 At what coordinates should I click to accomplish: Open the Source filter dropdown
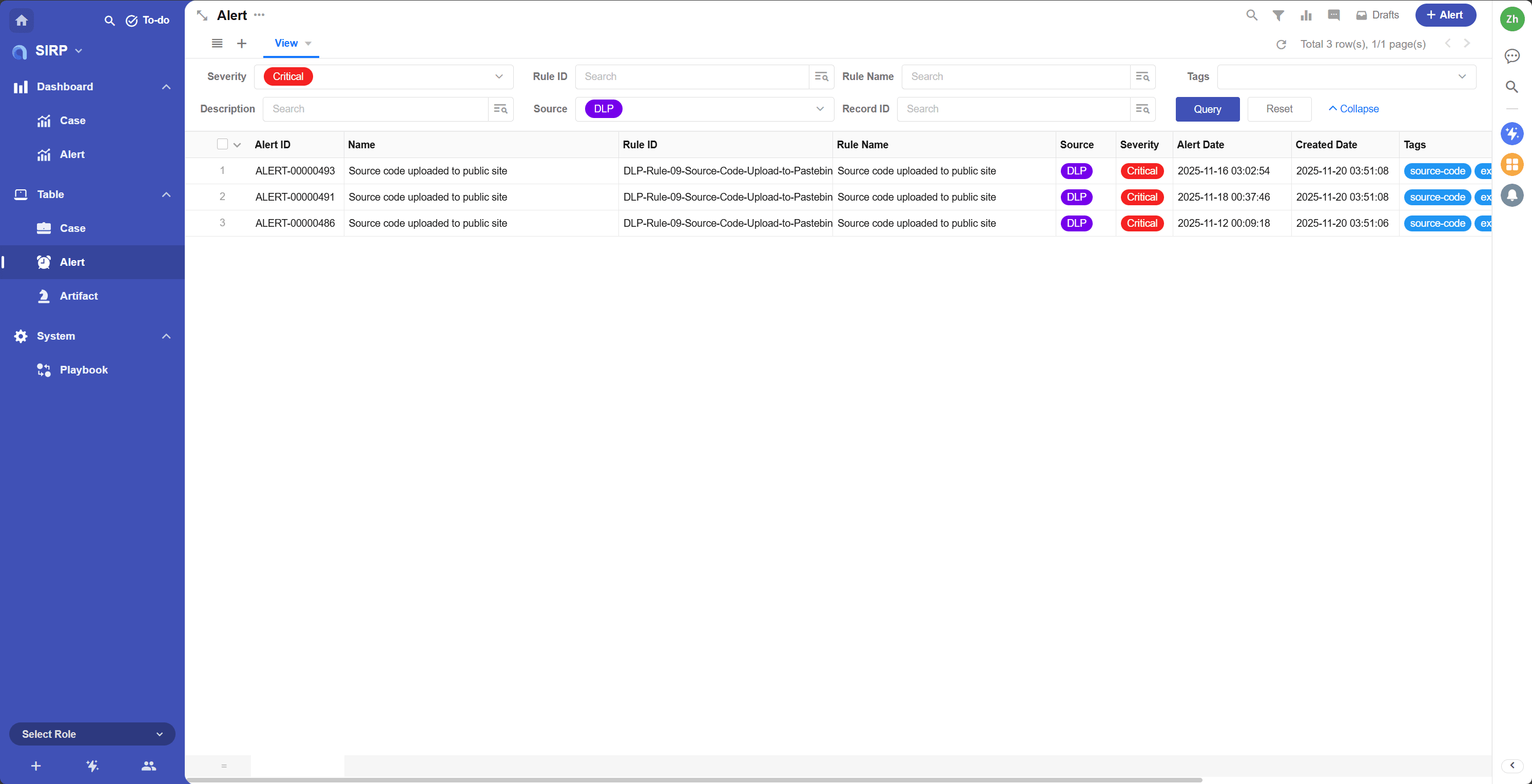click(x=820, y=109)
